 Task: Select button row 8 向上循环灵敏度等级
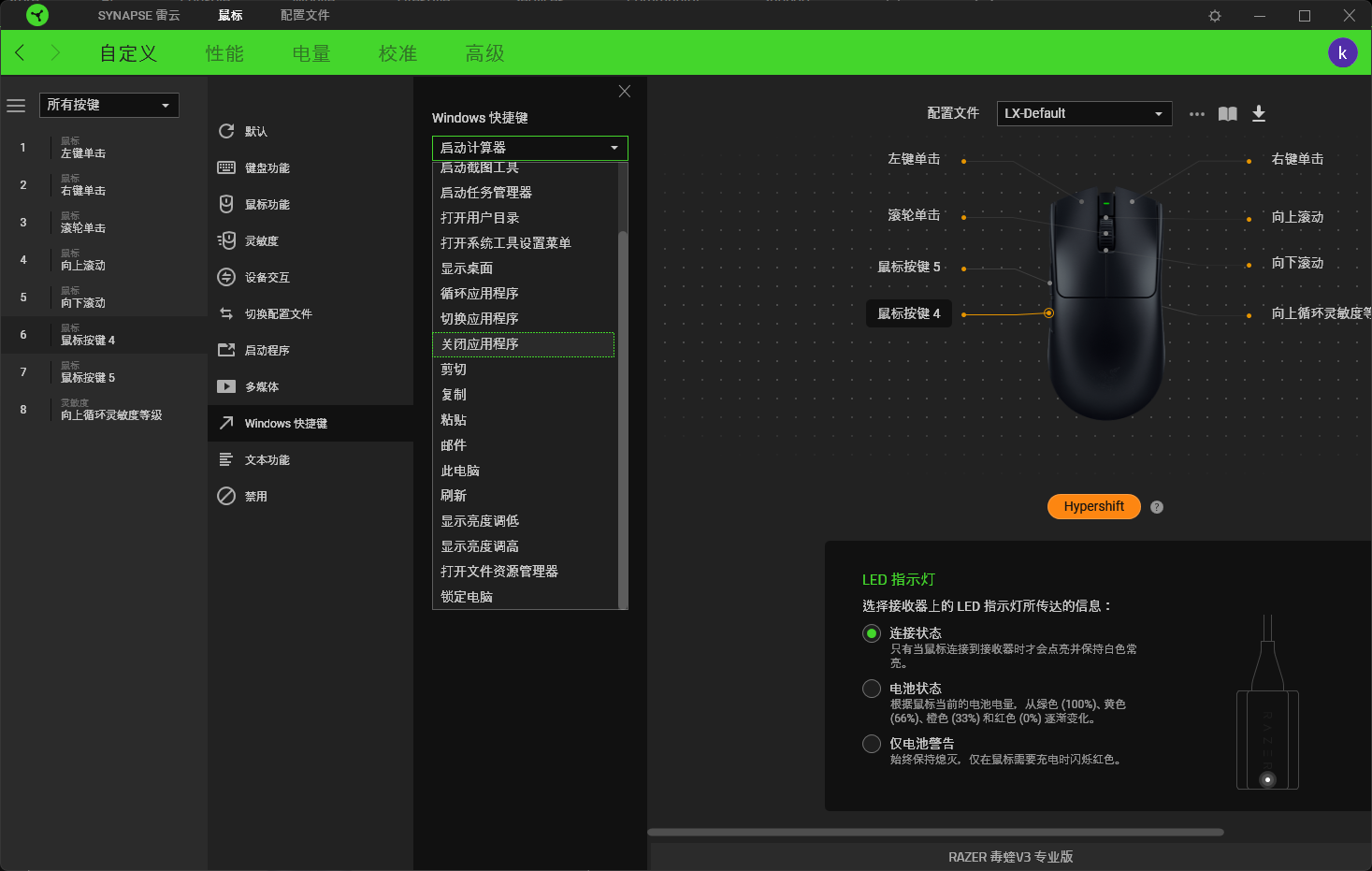coord(104,410)
